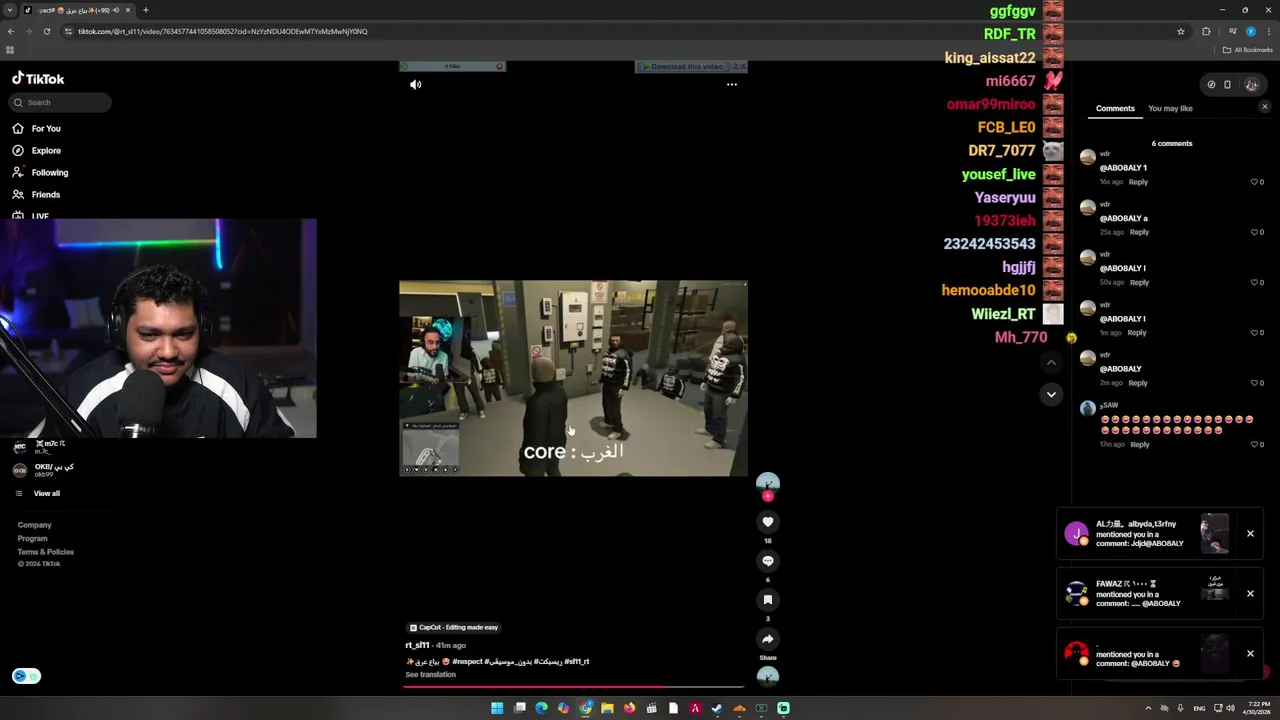Image resolution: width=1280 pixels, height=720 pixels.
Task: Dismiss the AL albyda mention notification
Action: coord(1250,534)
